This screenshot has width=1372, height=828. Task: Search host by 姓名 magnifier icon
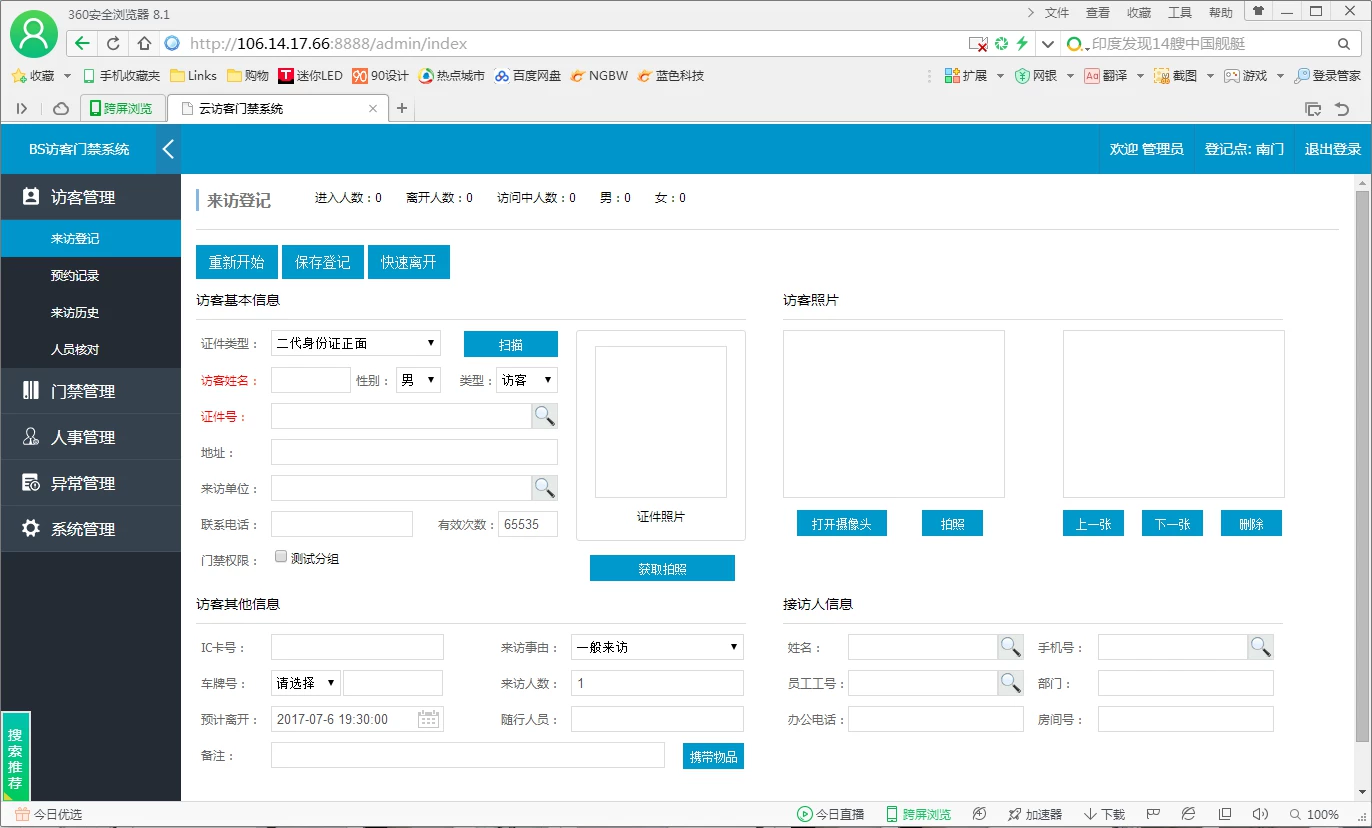pos(1010,647)
